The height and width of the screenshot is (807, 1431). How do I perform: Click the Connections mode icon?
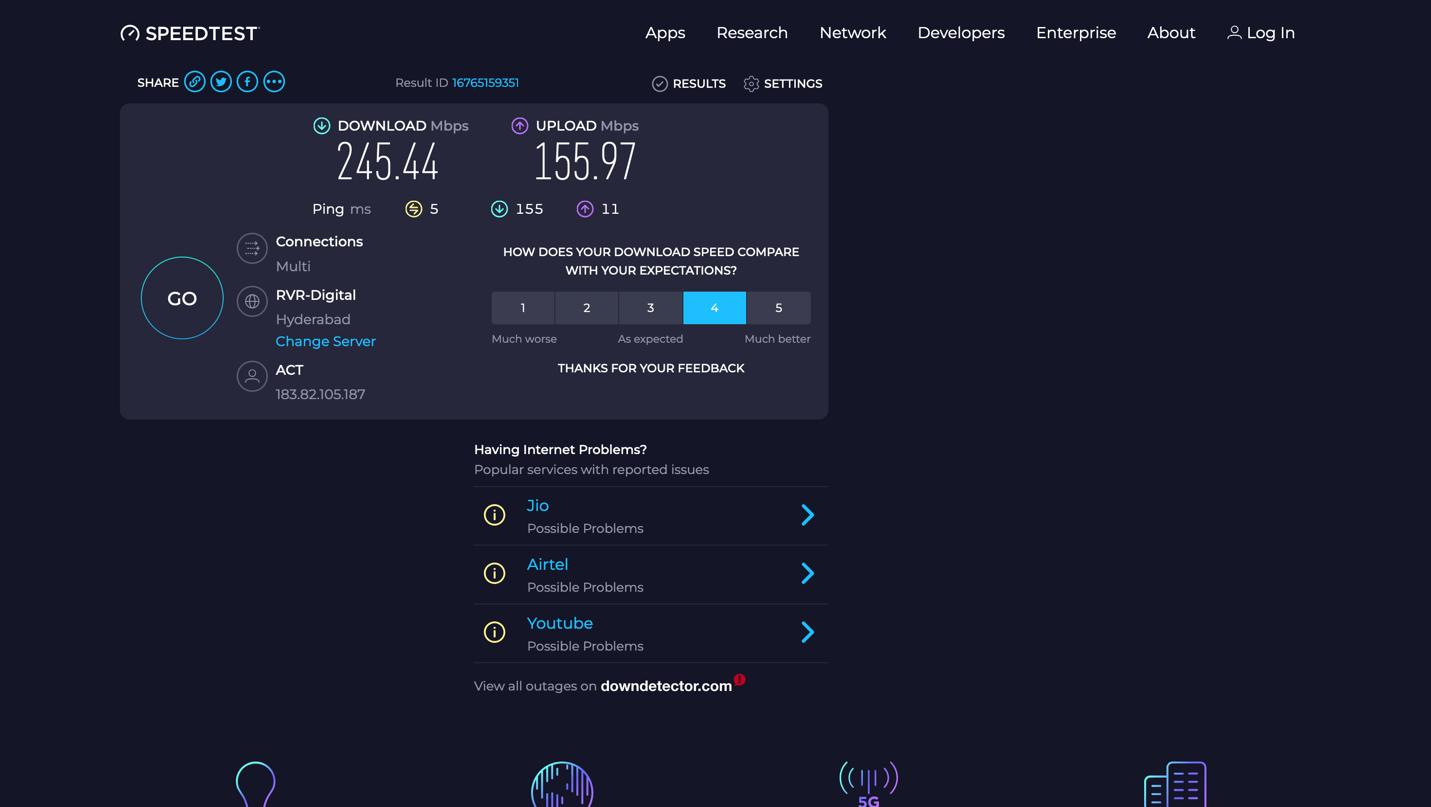252,248
